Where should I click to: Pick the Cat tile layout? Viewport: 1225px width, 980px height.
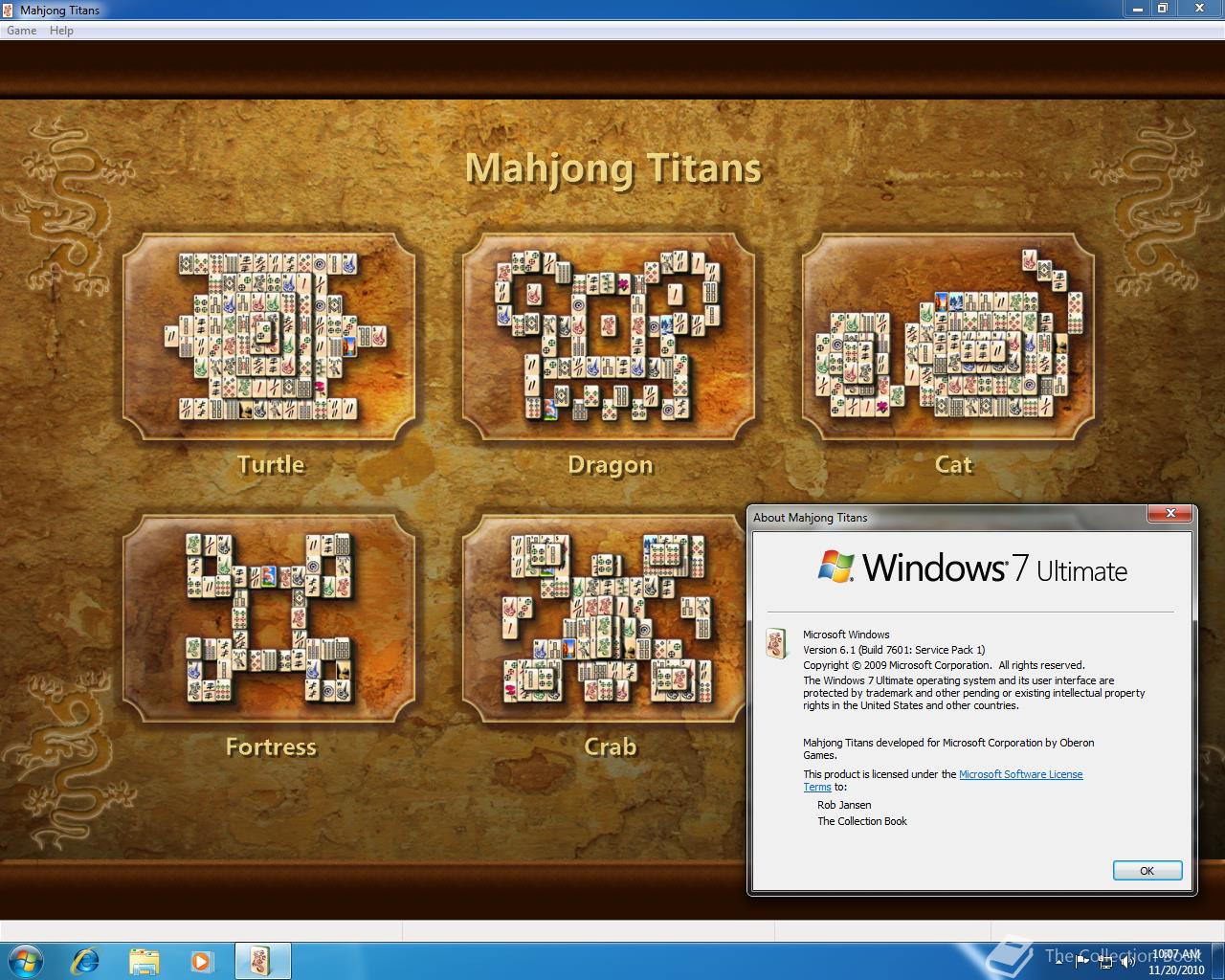[x=948, y=336]
